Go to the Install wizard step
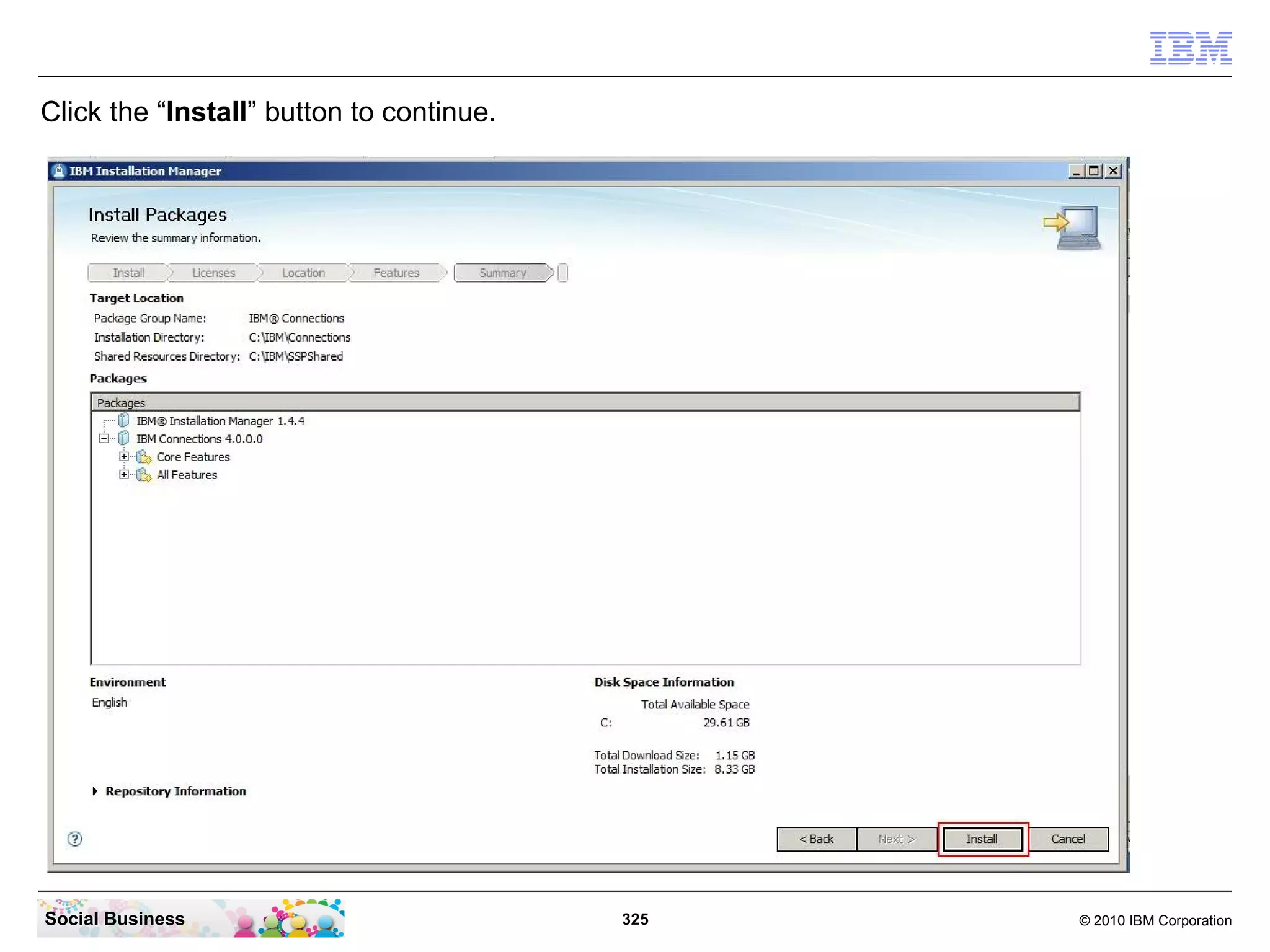1270x952 pixels. pos(128,273)
